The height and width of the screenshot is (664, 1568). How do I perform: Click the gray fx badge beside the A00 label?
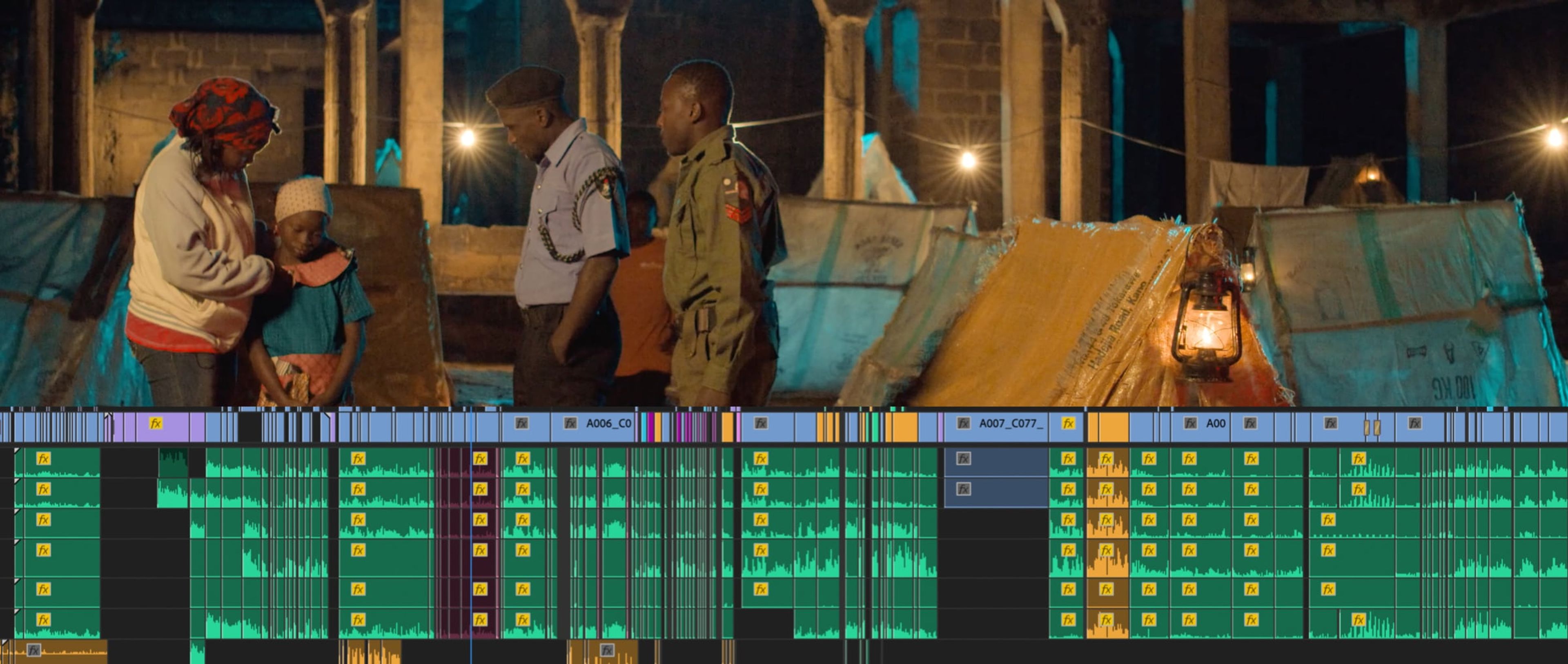1190,423
